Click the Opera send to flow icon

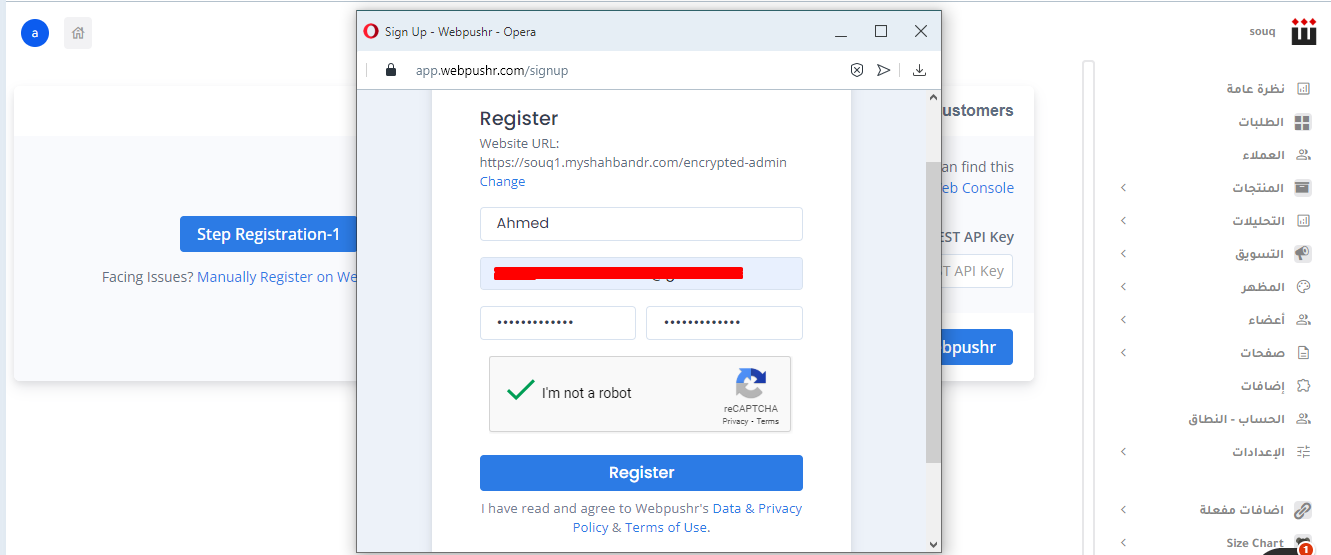pos(883,70)
